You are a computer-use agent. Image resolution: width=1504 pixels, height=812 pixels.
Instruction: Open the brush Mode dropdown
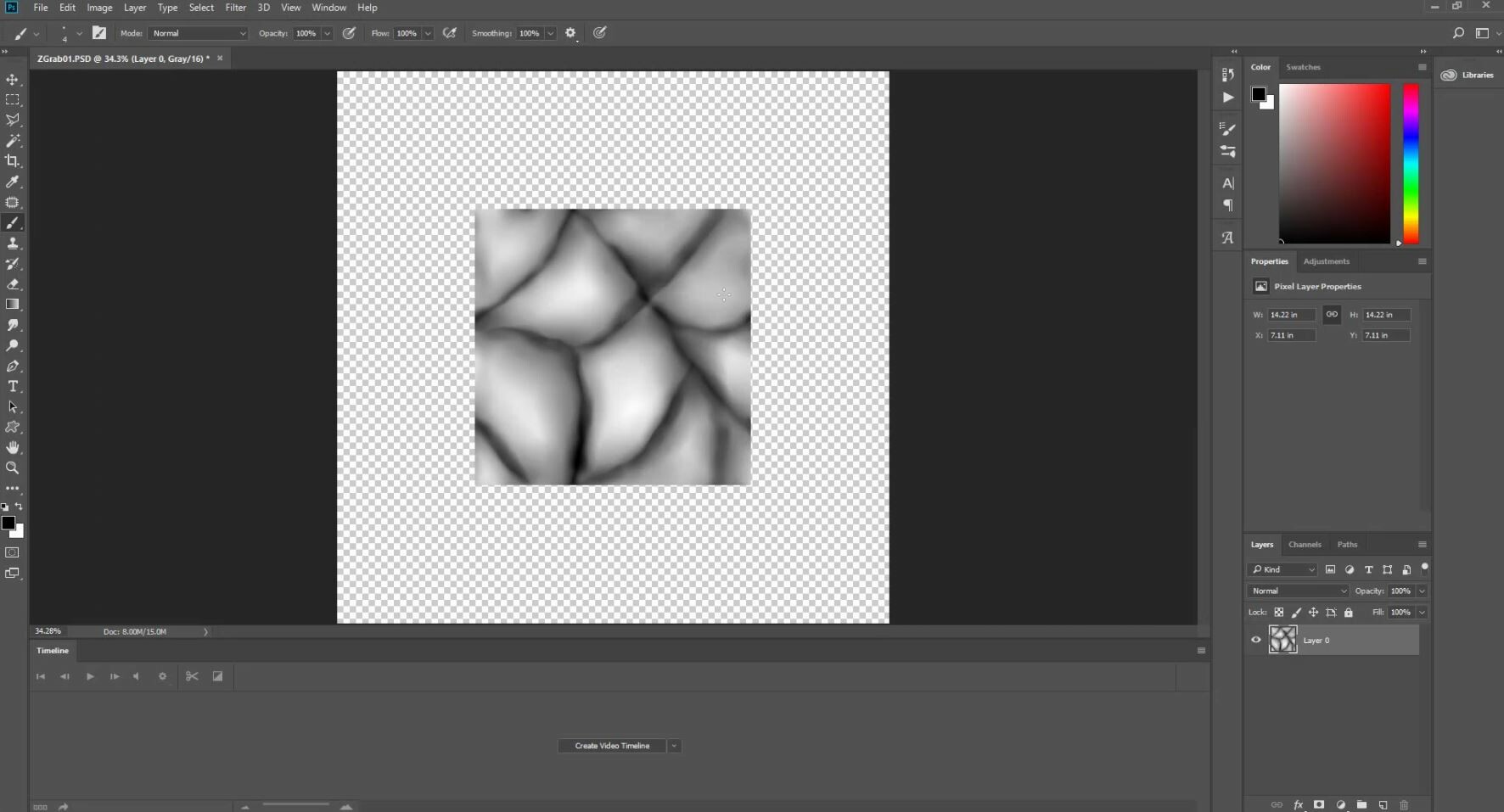198,33
